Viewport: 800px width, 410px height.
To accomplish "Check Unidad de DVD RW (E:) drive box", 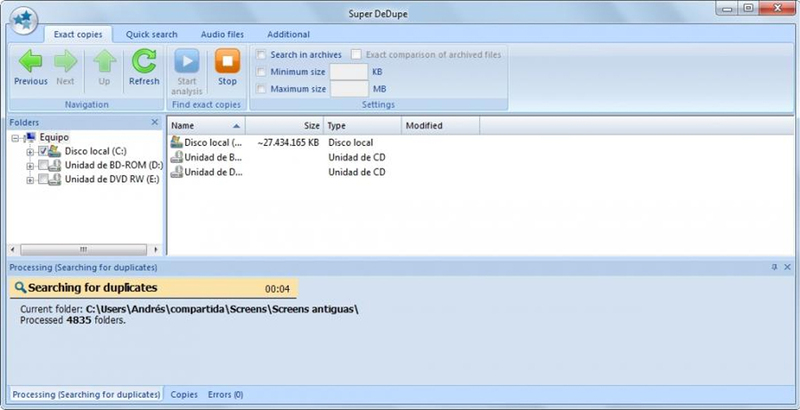I will coord(43,180).
